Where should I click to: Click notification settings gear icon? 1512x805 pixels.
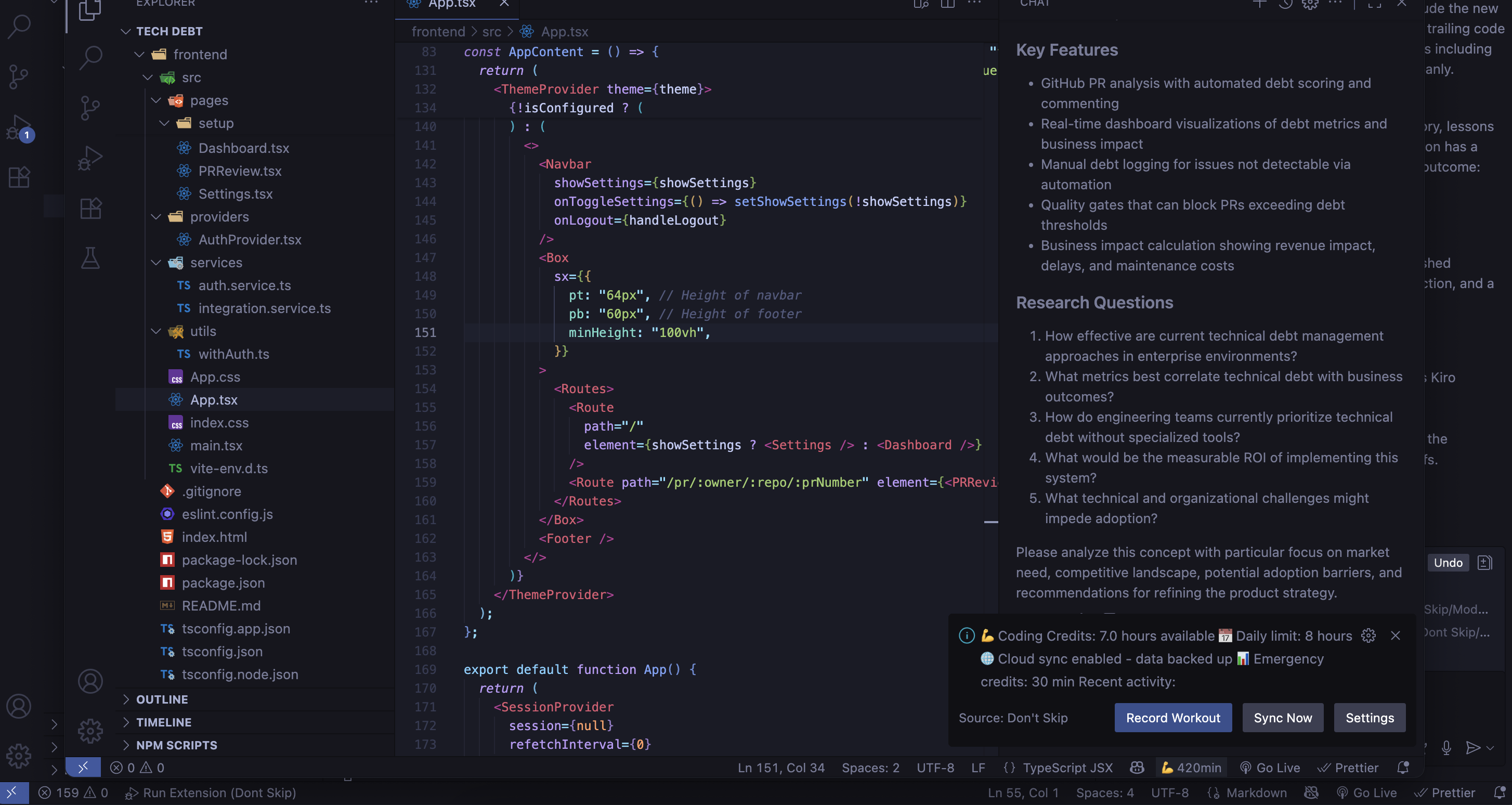click(1368, 636)
